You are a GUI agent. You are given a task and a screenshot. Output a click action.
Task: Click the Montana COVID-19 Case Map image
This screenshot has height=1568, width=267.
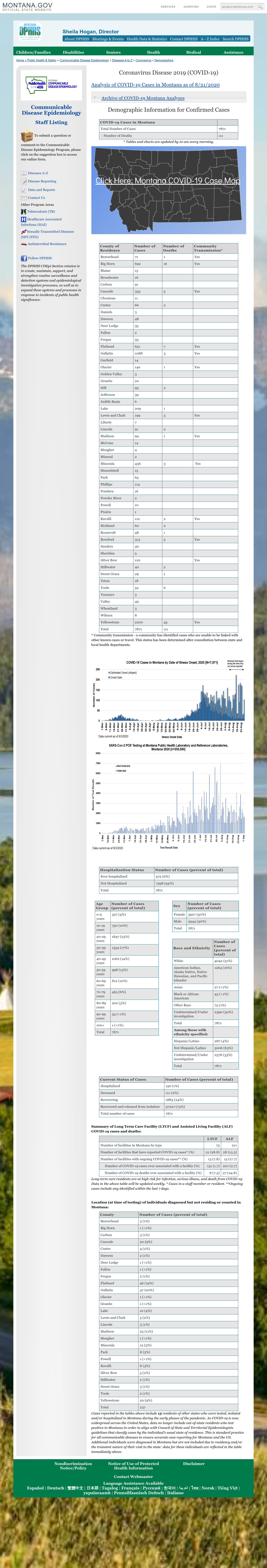169,190
